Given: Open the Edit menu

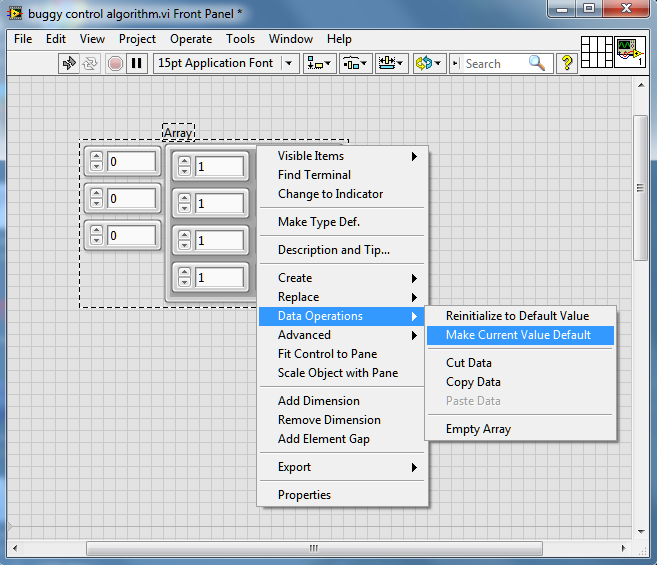Looking at the screenshot, I should [x=56, y=39].
